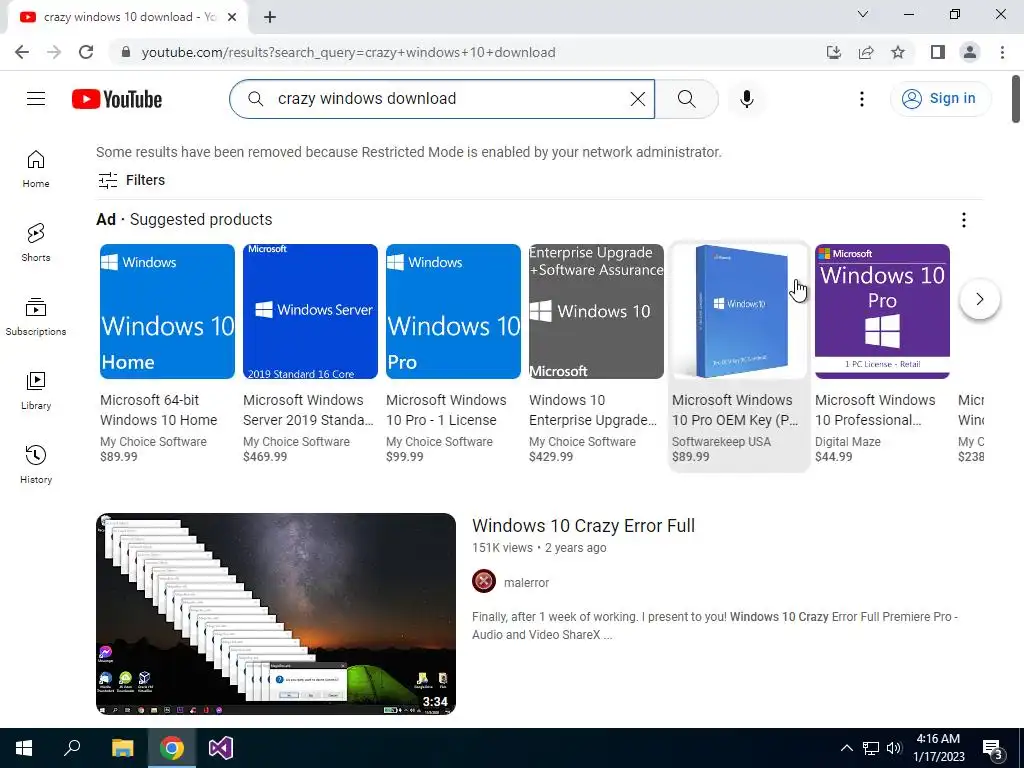Click the Sign in button
Image resolution: width=1024 pixels, height=768 pixels.
pyautogui.click(x=939, y=99)
